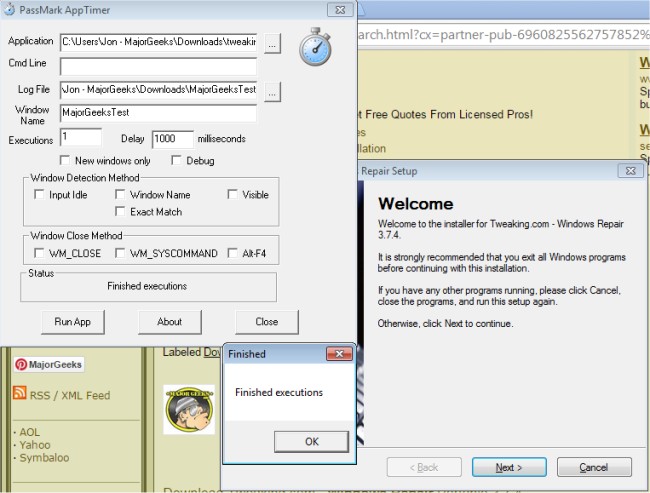
Task: Click Next in the Repair Setup installer
Action: [x=509, y=467]
